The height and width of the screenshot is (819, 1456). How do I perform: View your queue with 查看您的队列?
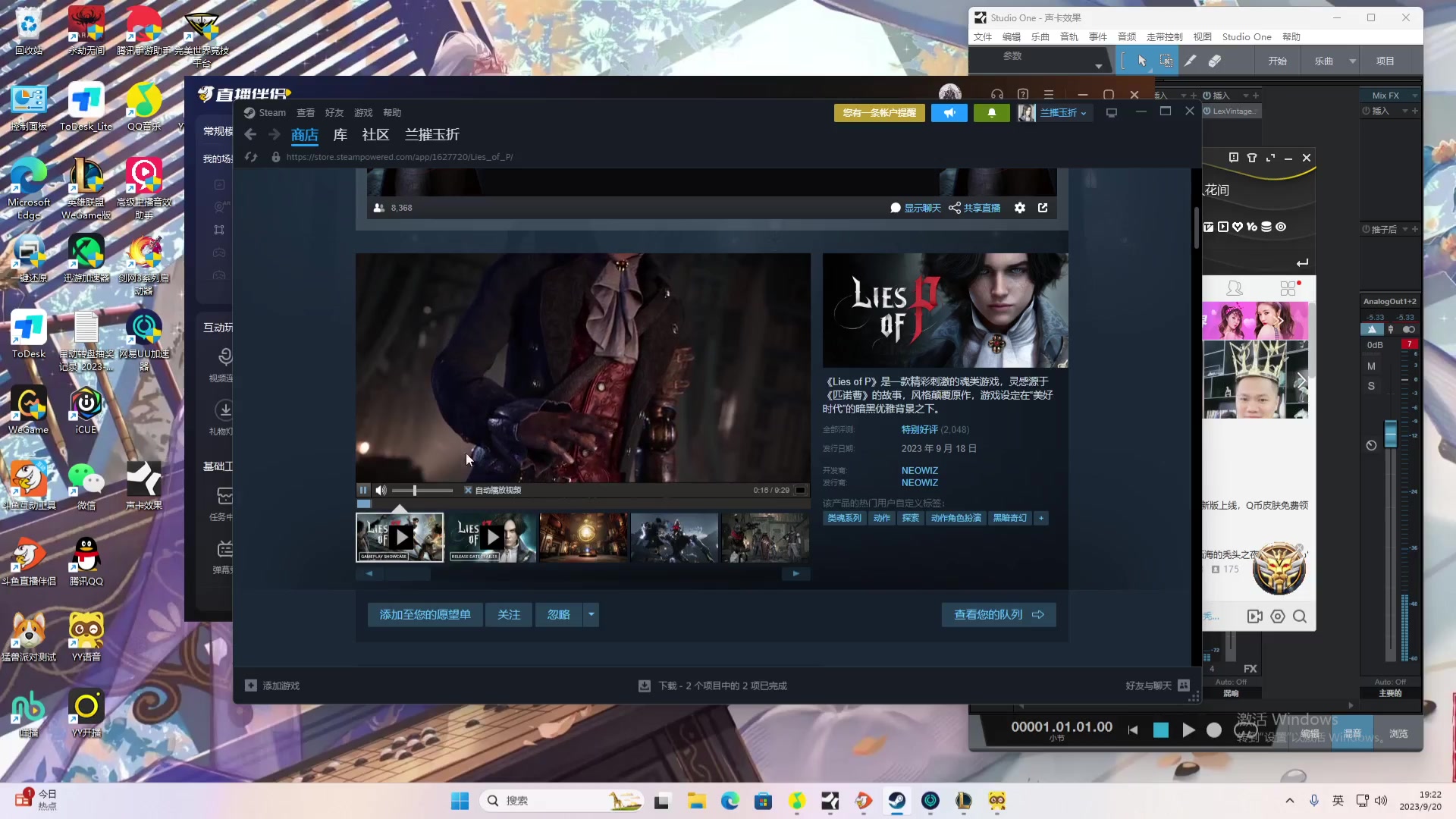pos(999,615)
